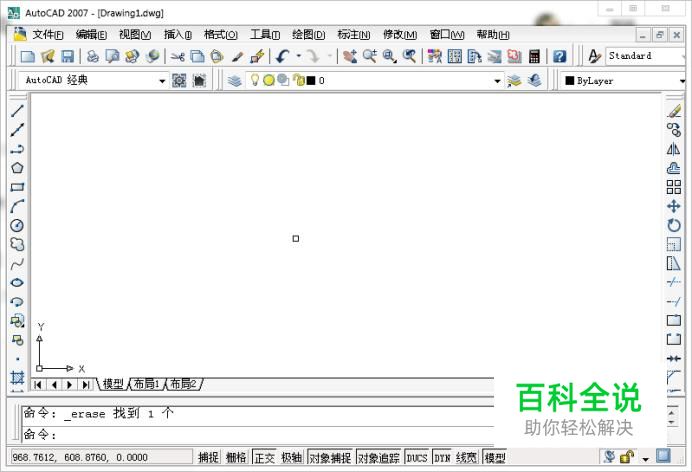Select the Ellipse tool
Image resolution: width=692 pixels, height=472 pixels.
tap(17, 282)
